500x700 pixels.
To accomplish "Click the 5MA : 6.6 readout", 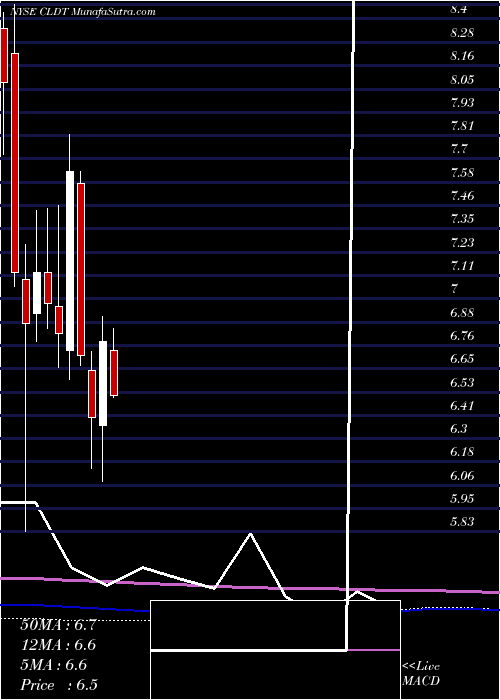I will [x=54, y=665].
